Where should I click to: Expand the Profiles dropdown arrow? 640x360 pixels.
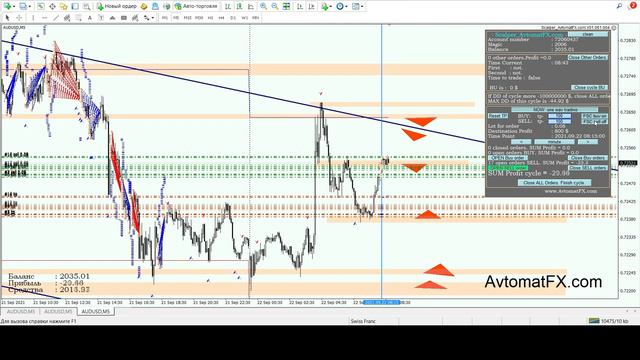pos(30,6)
